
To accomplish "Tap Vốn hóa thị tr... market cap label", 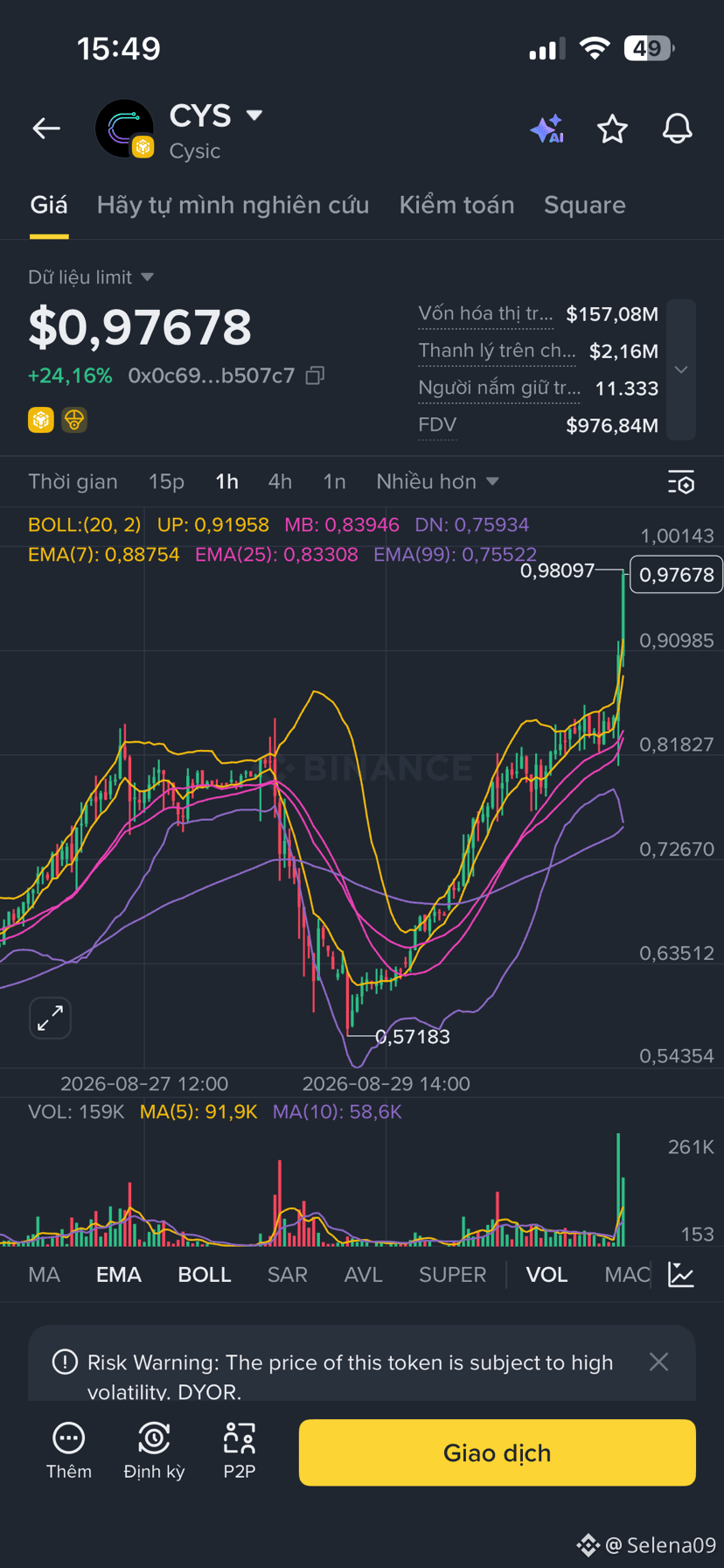I will click(485, 313).
